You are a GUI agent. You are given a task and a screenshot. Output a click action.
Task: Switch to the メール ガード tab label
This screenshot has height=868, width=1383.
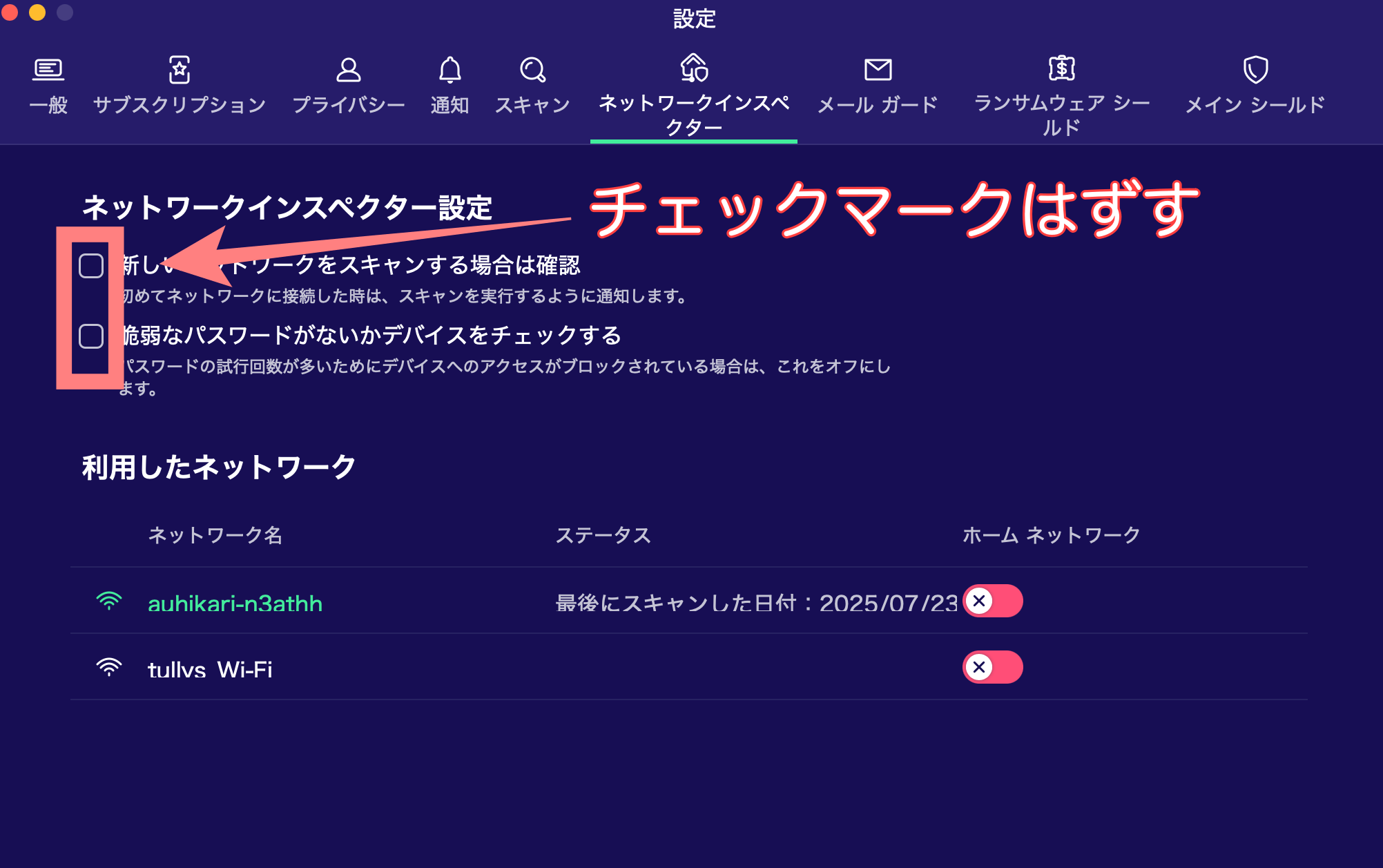(878, 105)
